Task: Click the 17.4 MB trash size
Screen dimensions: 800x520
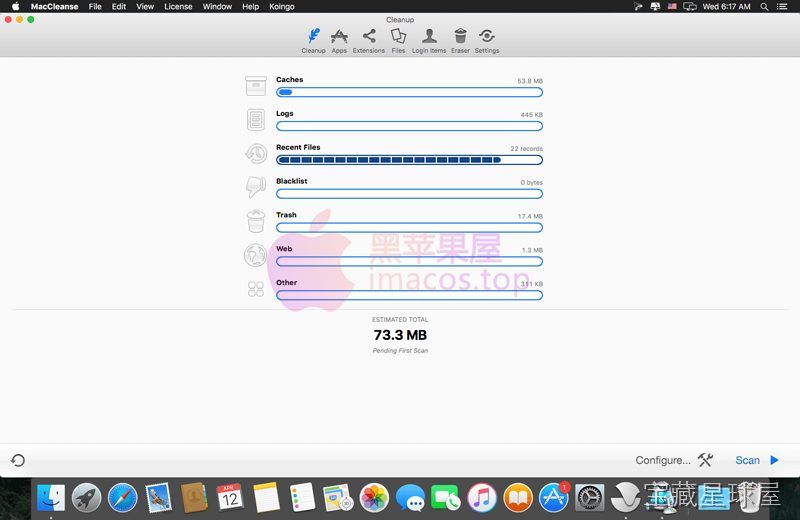Action: pos(530,216)
